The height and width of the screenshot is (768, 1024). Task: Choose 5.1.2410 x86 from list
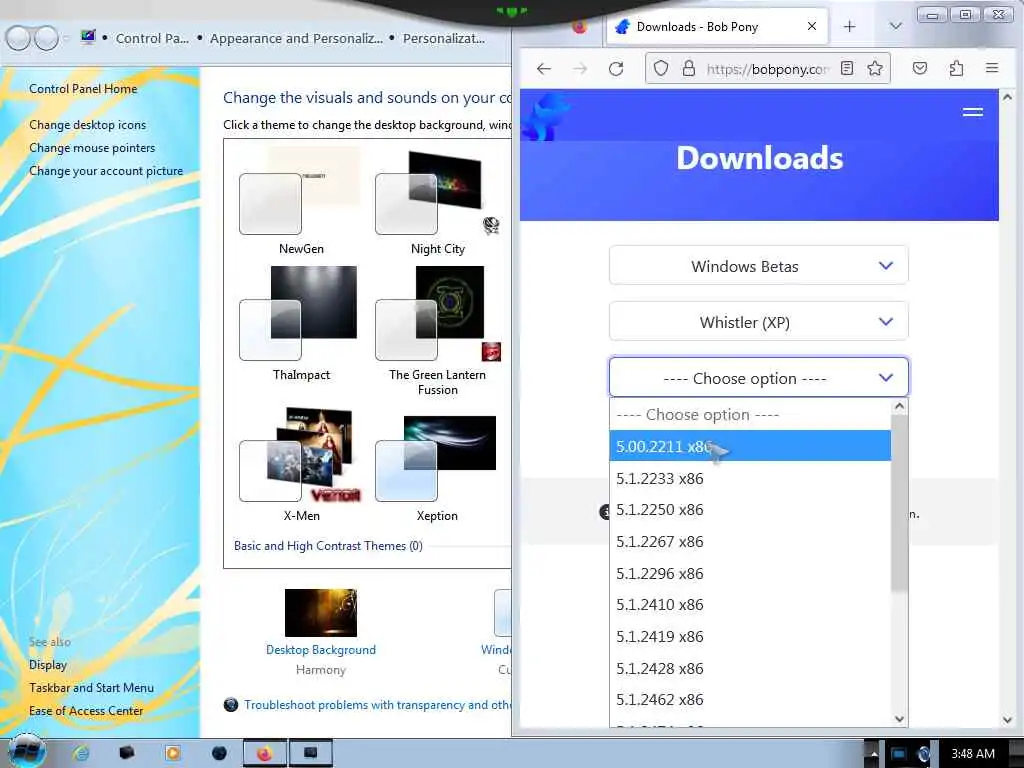tap(750, 605)
